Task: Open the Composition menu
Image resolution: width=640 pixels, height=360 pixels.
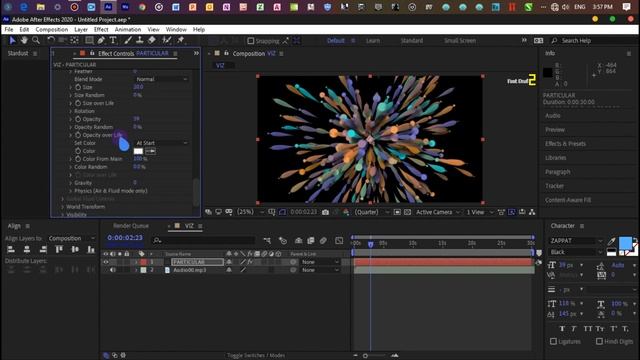Action: click(x=52, y=29)
